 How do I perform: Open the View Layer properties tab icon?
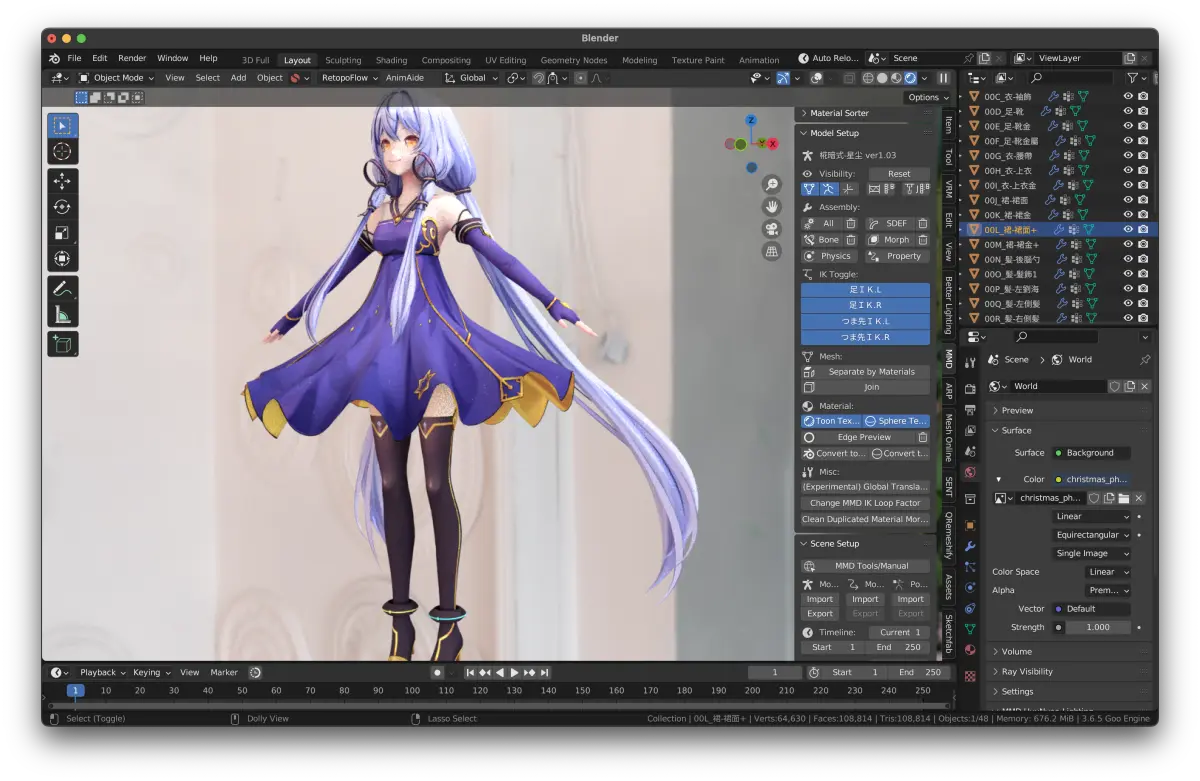[970, 430]
